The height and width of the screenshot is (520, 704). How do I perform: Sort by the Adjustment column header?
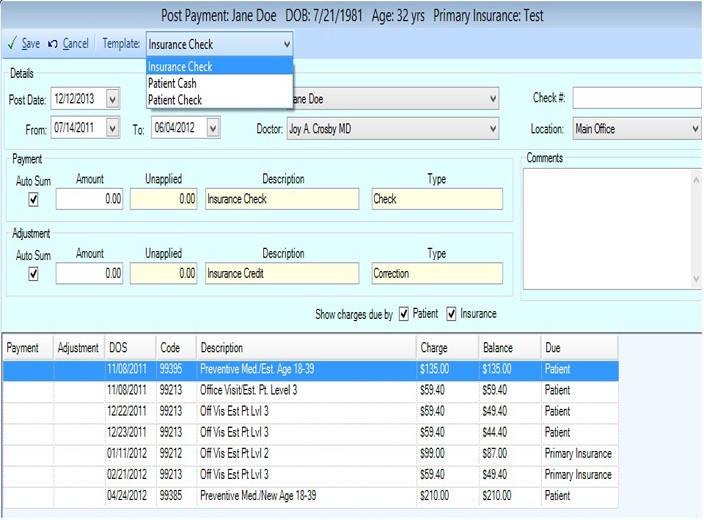point(79,348)
